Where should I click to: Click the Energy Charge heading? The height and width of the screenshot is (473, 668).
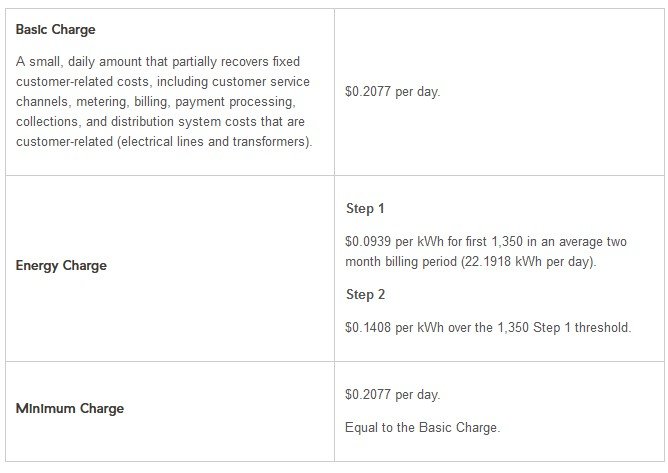pos(61,265)
